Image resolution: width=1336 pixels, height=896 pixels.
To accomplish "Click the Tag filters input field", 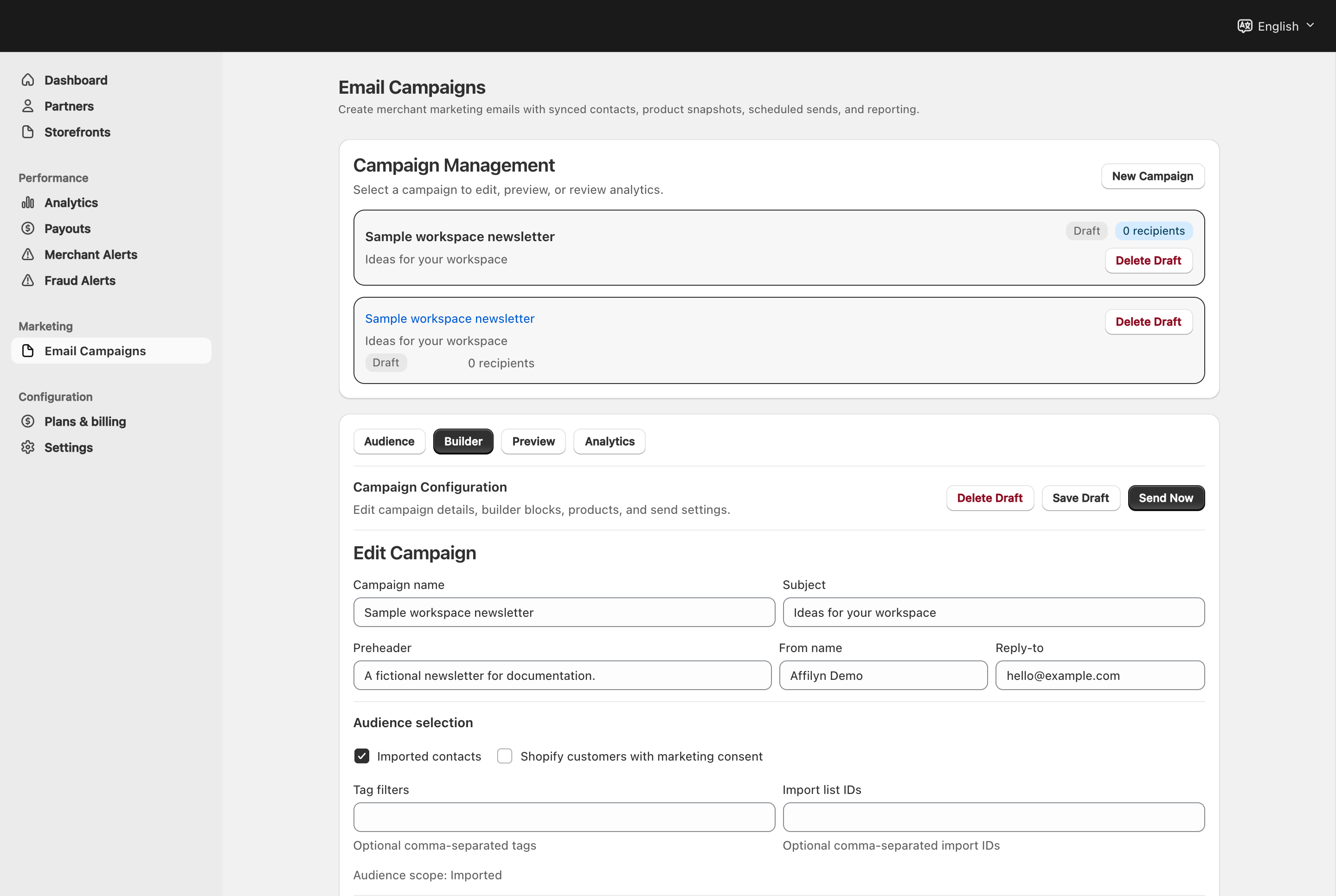I will pos(564,817).
